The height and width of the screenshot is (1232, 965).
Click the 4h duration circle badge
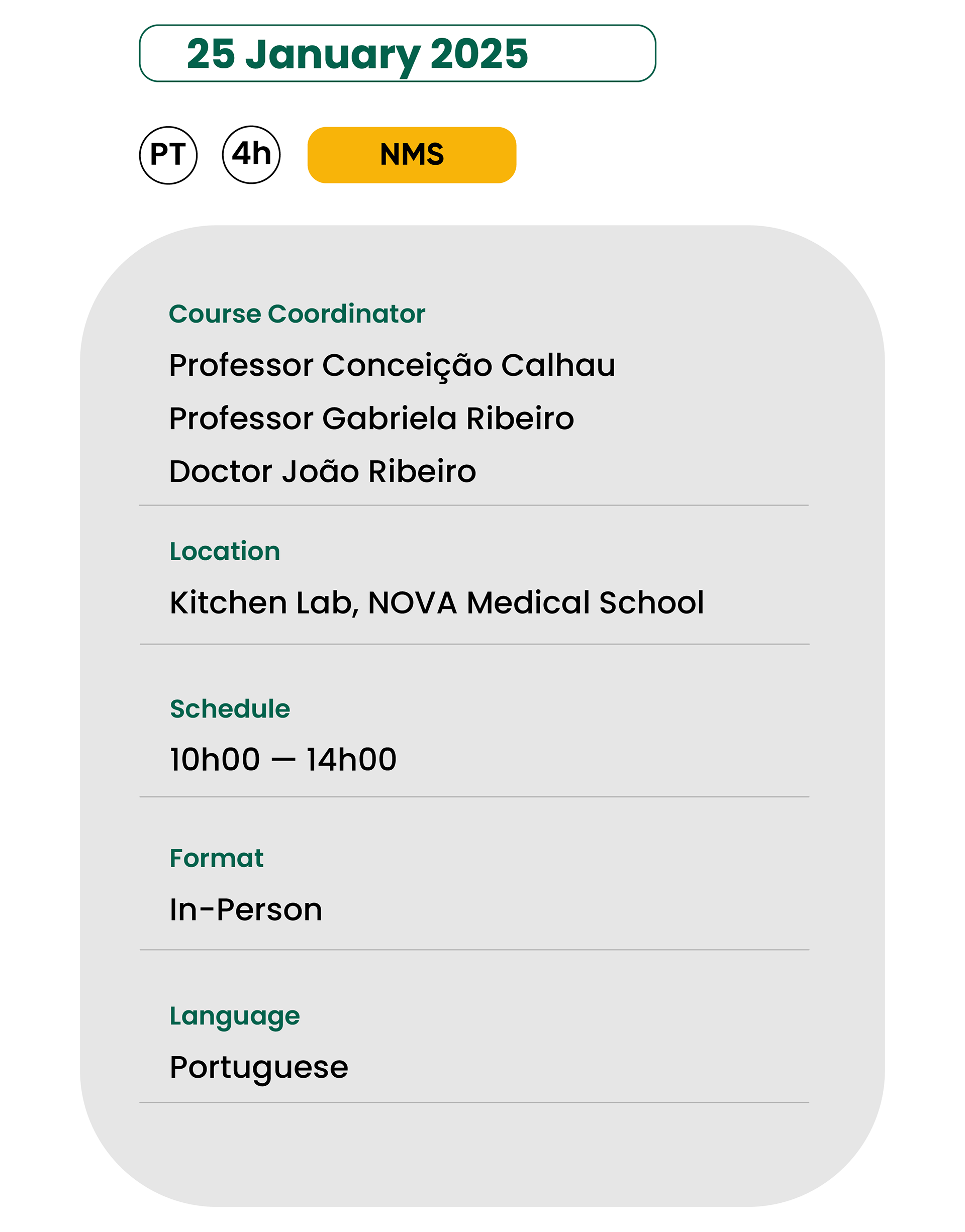click(x=251, y=155)
